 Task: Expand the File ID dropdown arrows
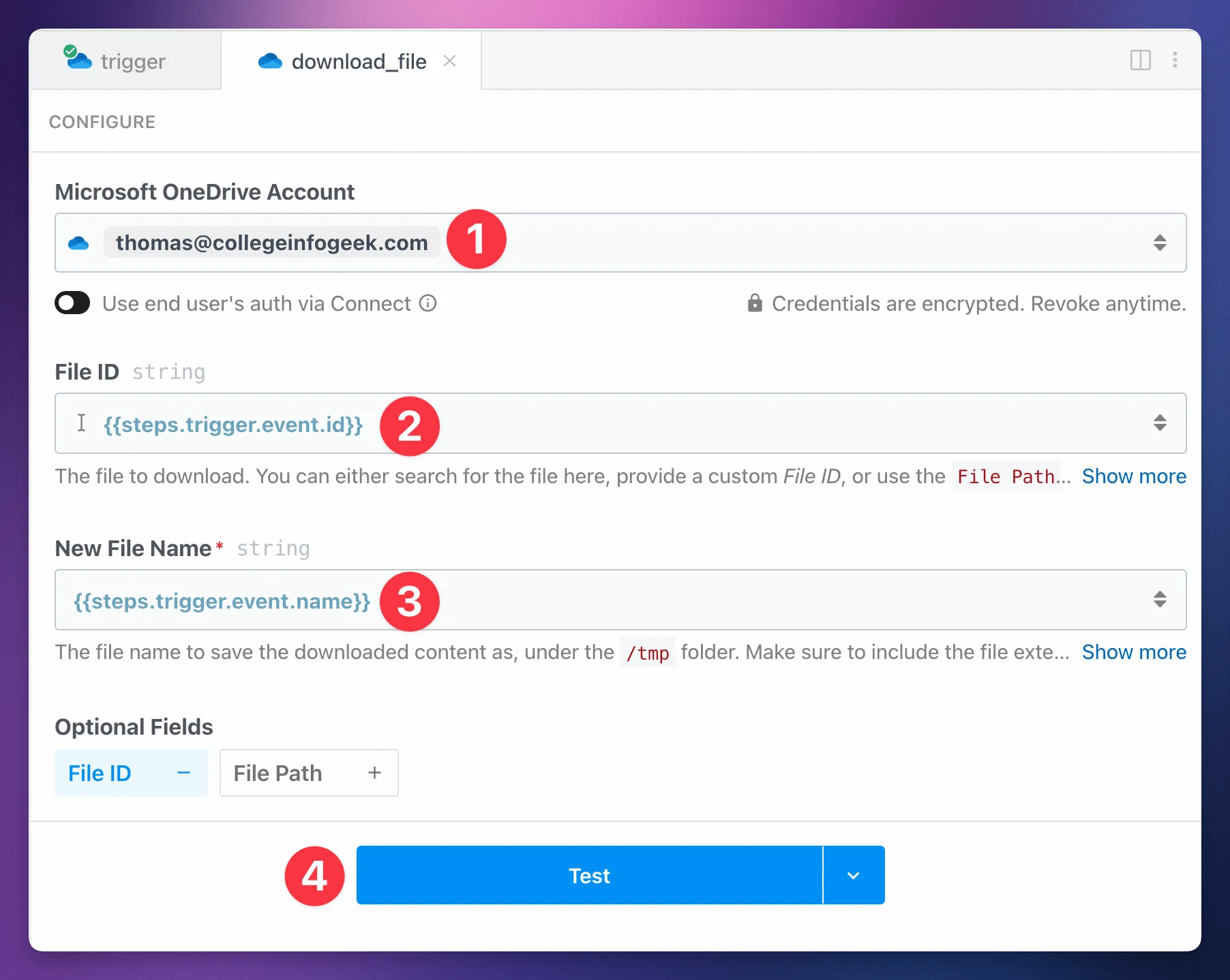[1160, 423]
